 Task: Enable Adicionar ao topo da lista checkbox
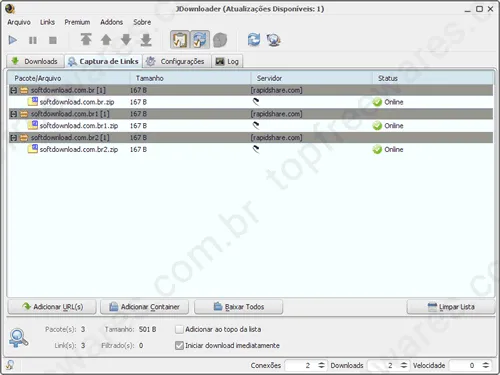179,329
